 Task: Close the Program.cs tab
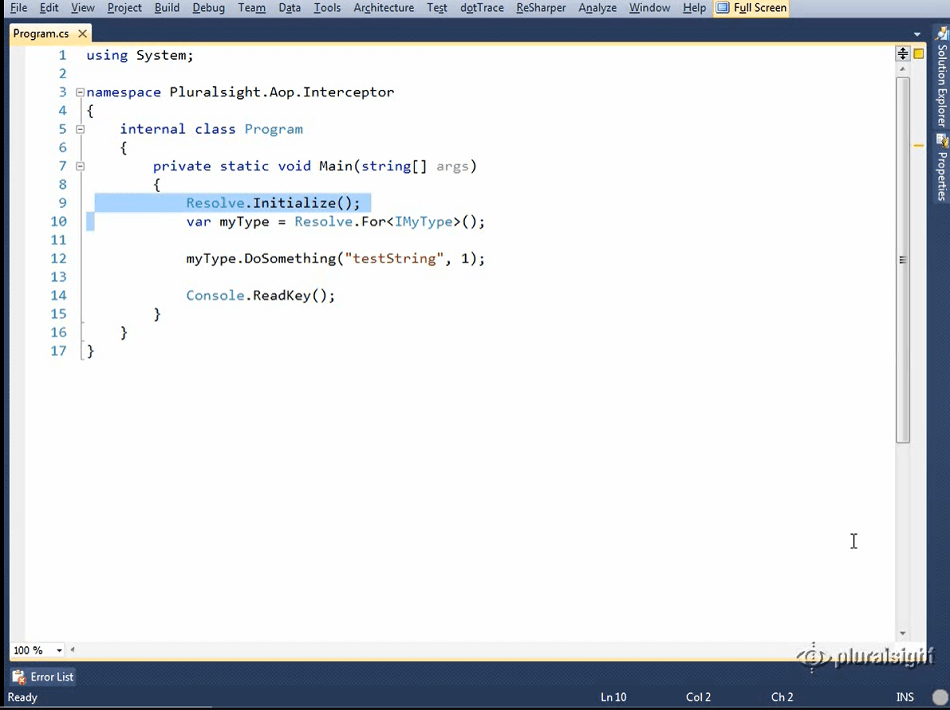click(x=82, y=33)
